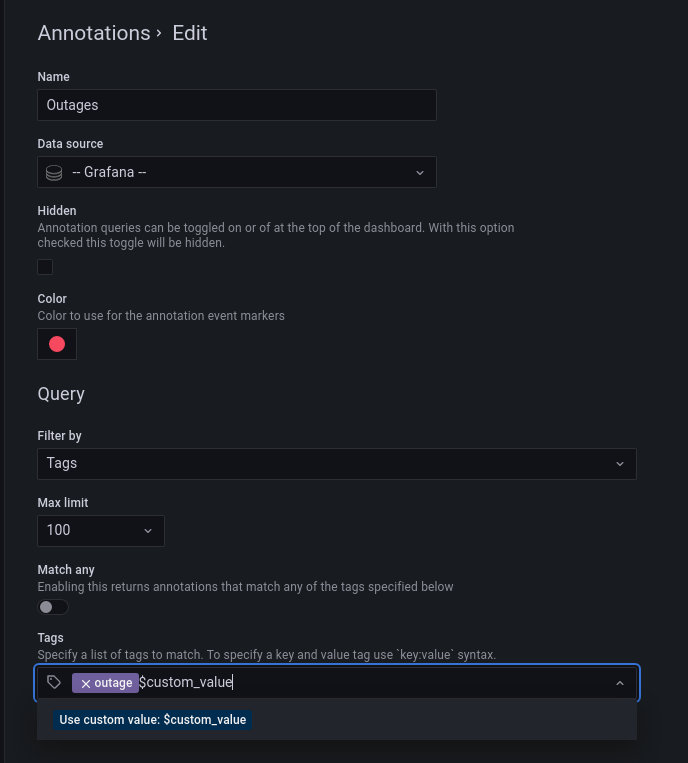Click the Name field containing Outages
Viewport: 688px width, 763px height.
pyautogui.click(x=237, y=105)
